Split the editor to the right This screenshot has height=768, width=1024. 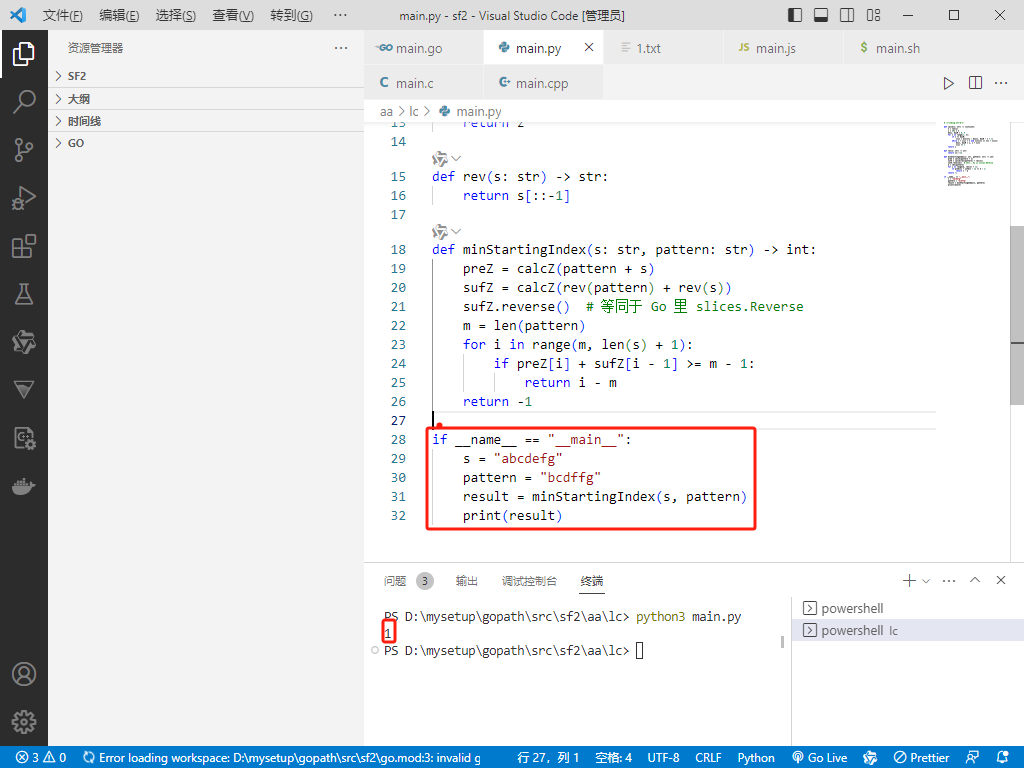pos(975,83)
